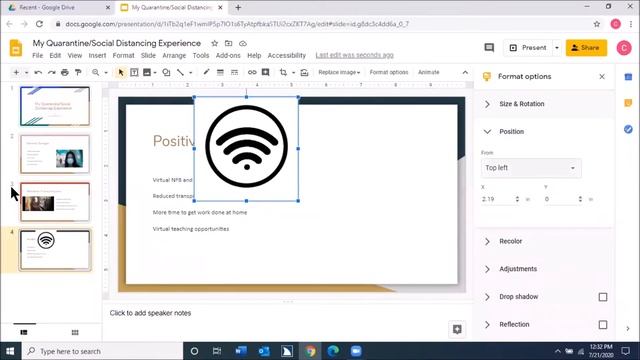This screenshot has width=640, height=360.
Task: Switch to grid view
Action: tap(75, 333)
